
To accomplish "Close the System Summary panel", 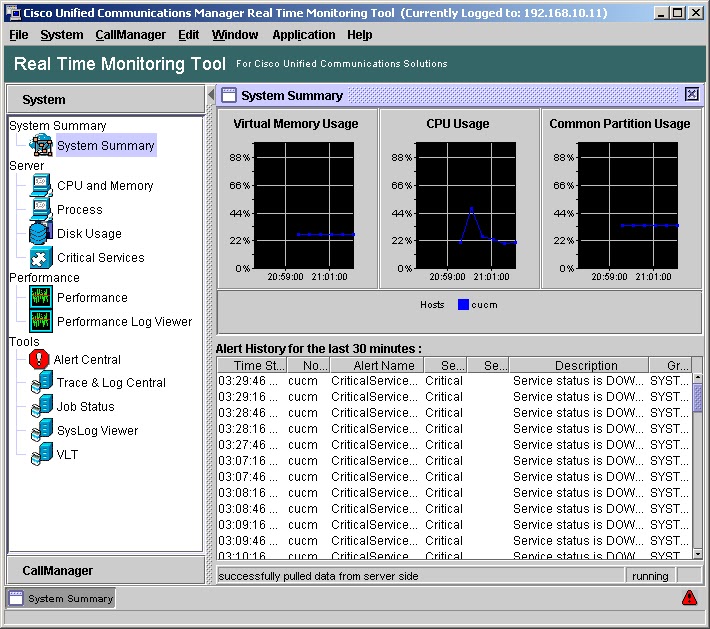I will coord(691,94).
